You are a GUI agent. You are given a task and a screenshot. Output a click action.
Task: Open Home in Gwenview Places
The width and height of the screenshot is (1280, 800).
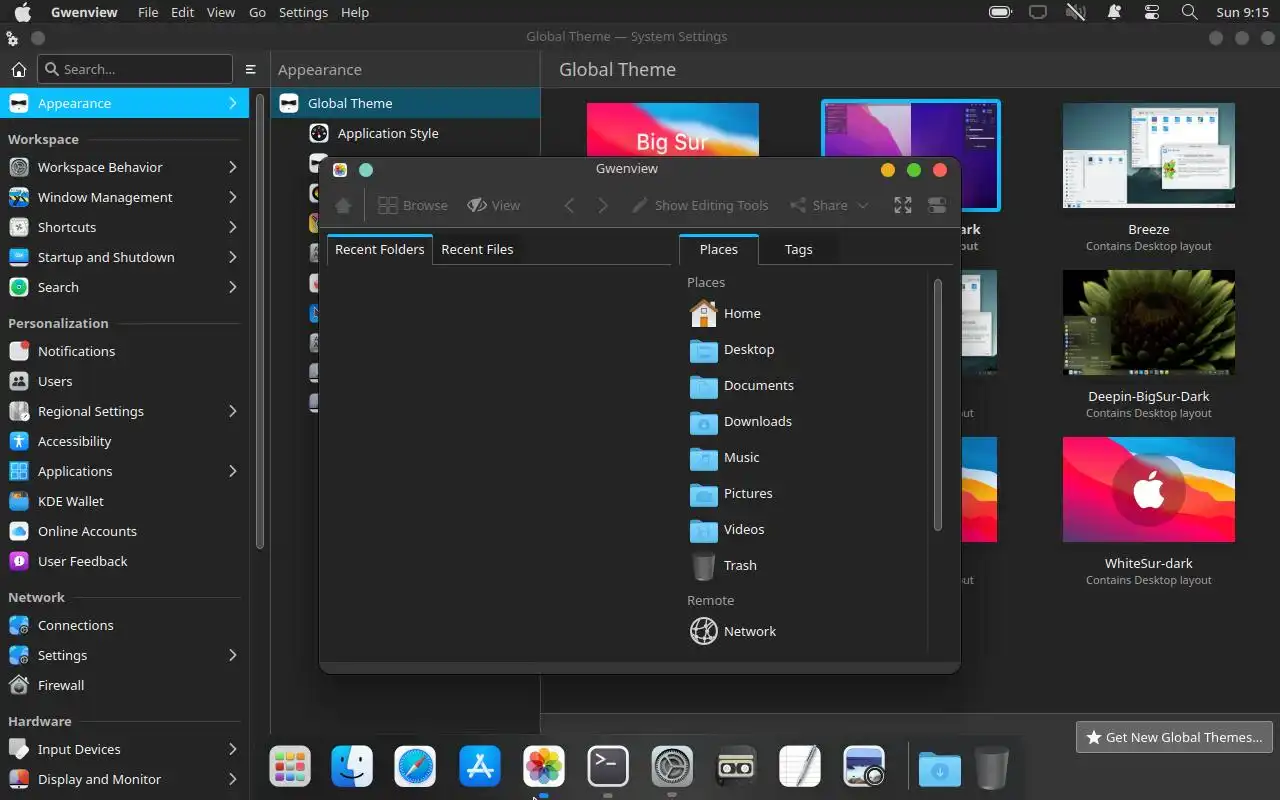pos(725,313)
